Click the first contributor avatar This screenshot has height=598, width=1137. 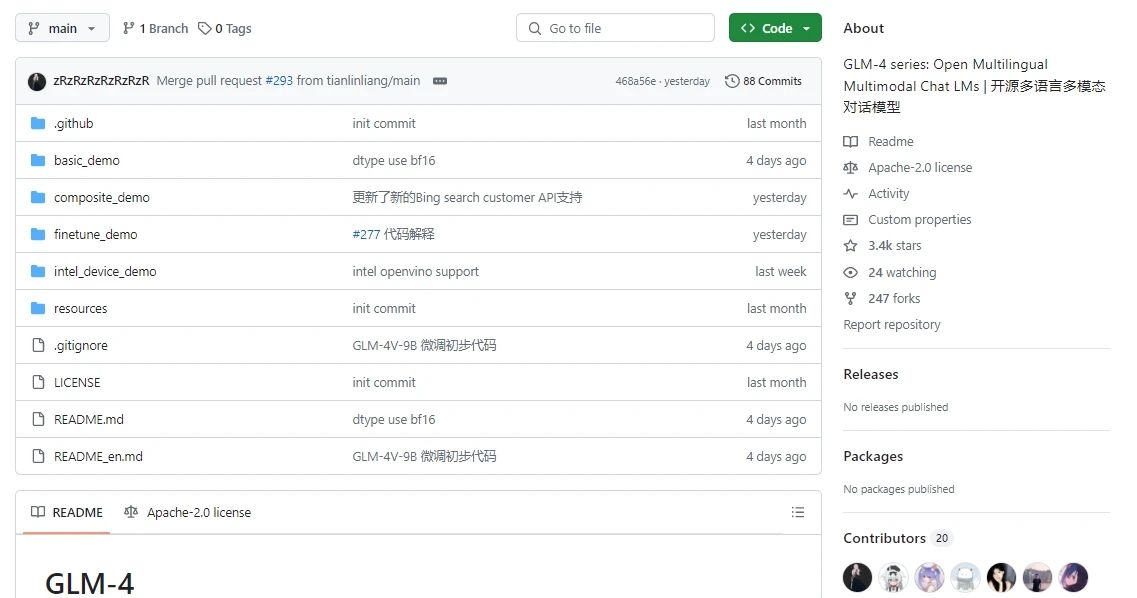point(857,577)
